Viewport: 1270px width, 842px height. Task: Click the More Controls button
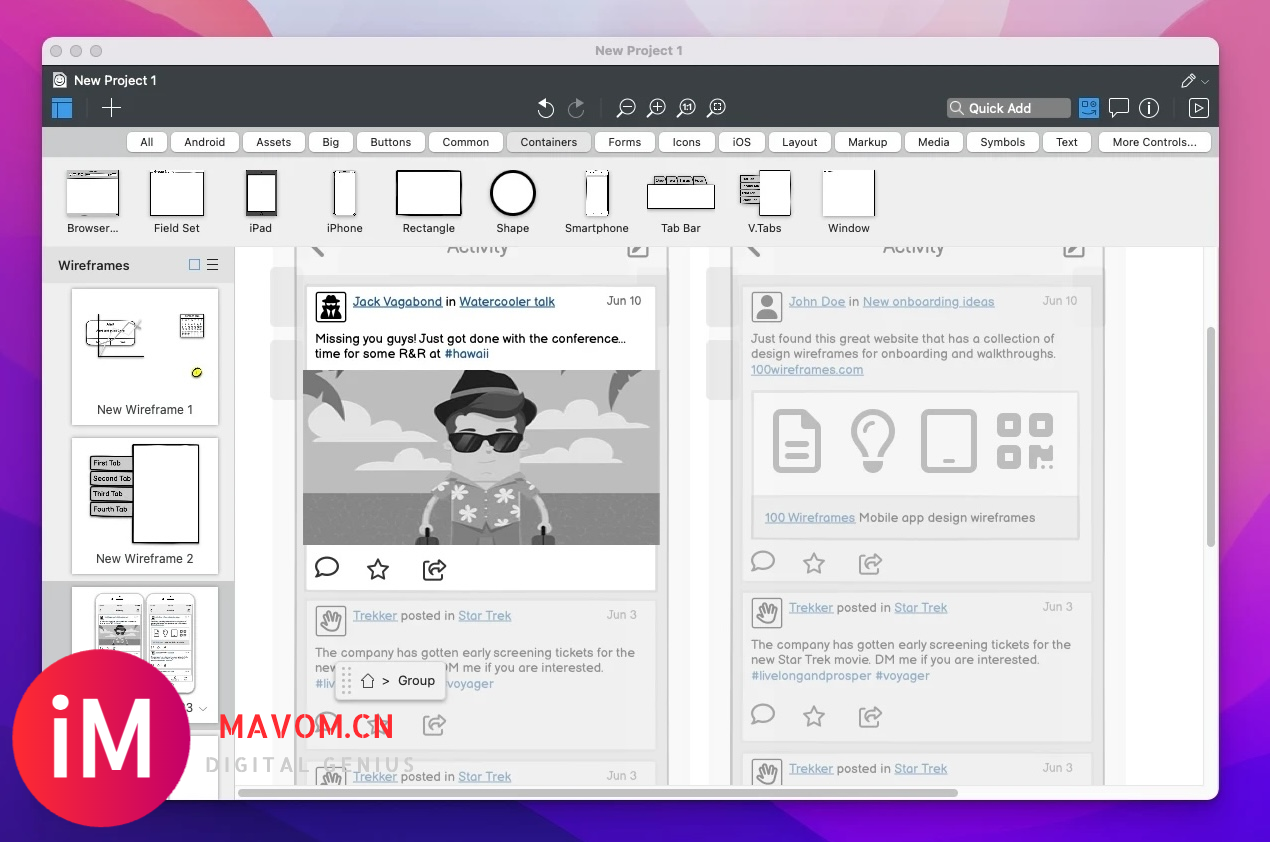click(1155, 142)
